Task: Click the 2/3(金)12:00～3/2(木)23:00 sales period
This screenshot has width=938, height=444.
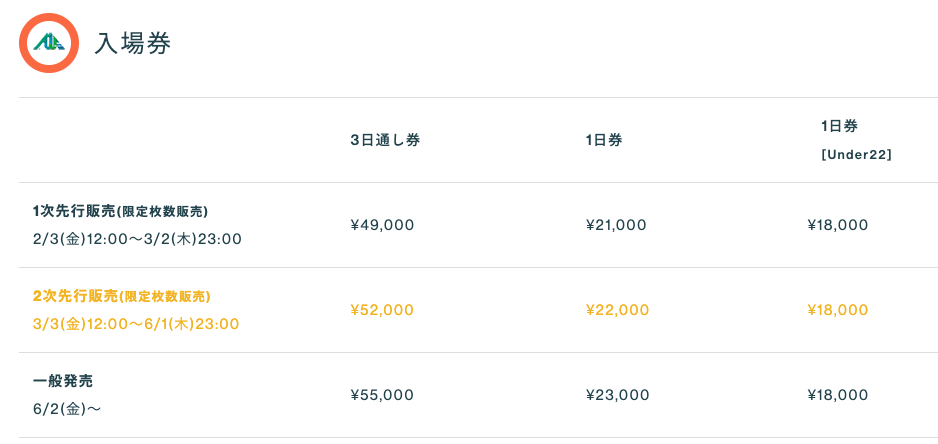Action: pos(137,239)
